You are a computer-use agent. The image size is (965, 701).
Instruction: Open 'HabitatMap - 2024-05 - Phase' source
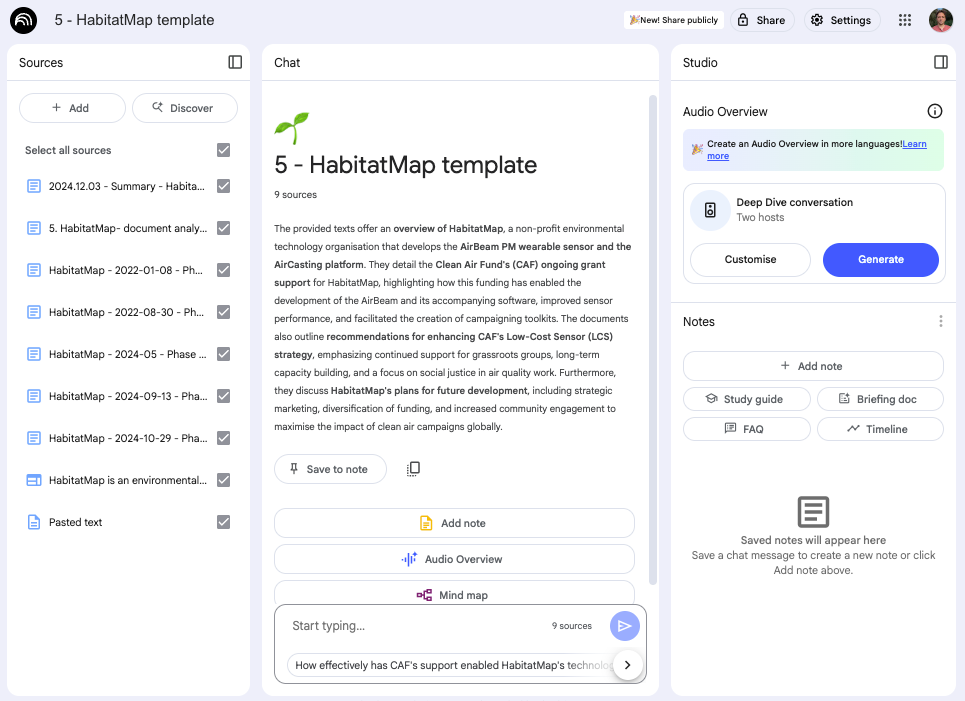pos(128,355)
